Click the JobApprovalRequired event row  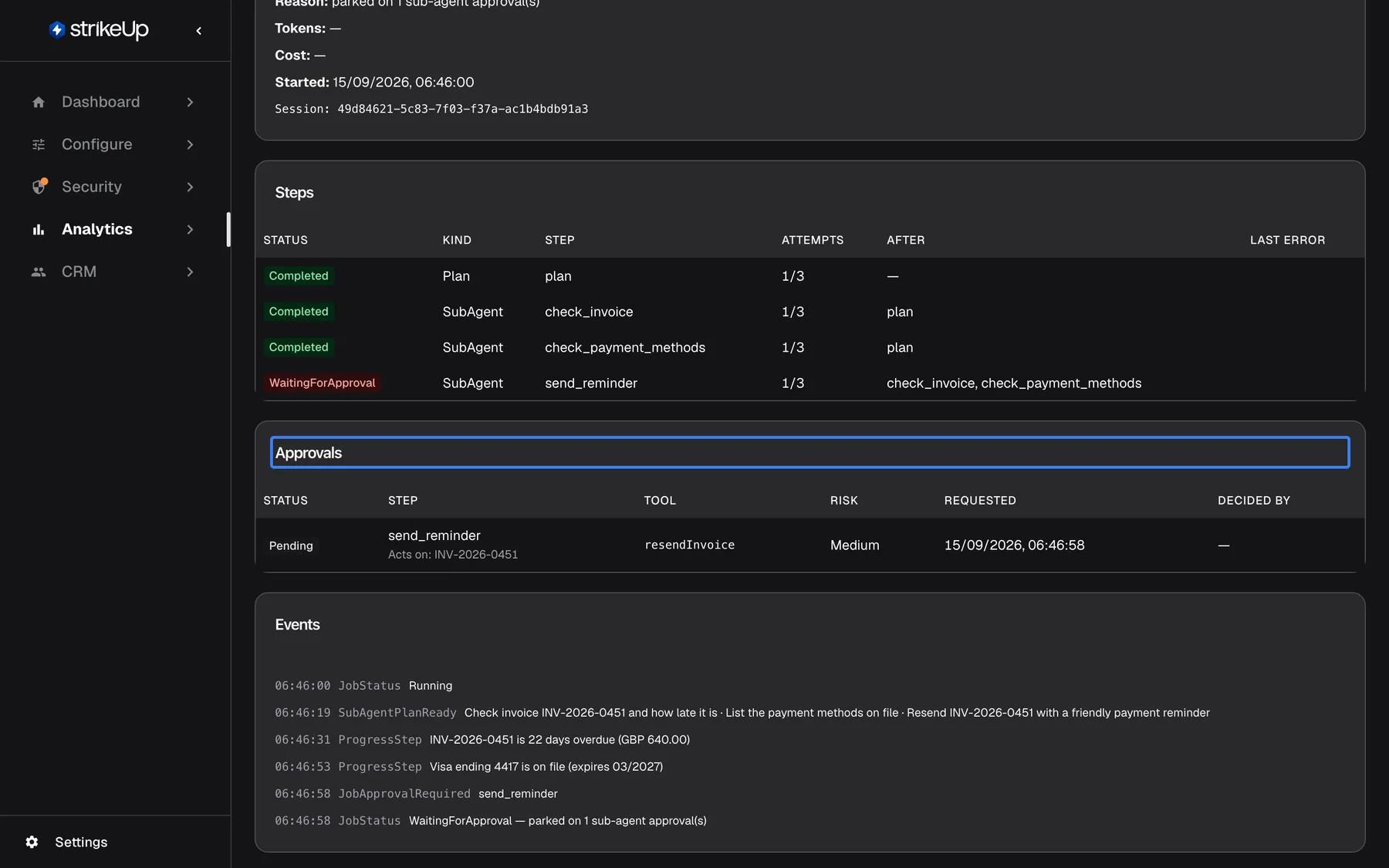click(x=416, y=794)
